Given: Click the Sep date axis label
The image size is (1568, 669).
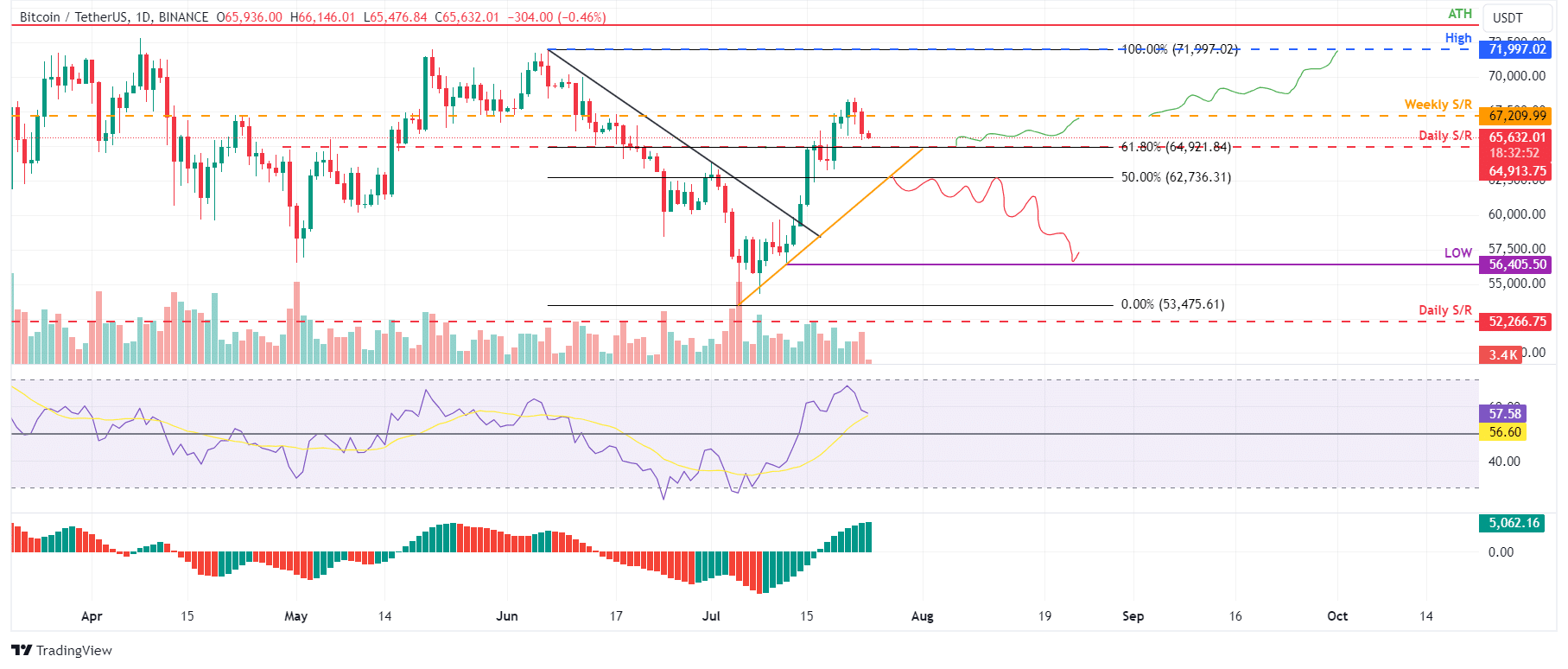Looking at the screenshot, I should tap(1133, 616).
